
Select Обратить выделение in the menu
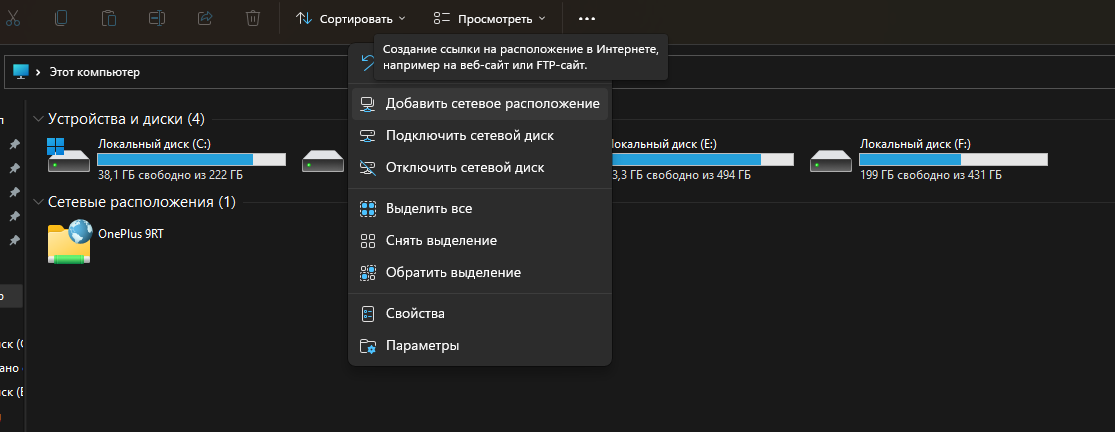coord(480,273)
